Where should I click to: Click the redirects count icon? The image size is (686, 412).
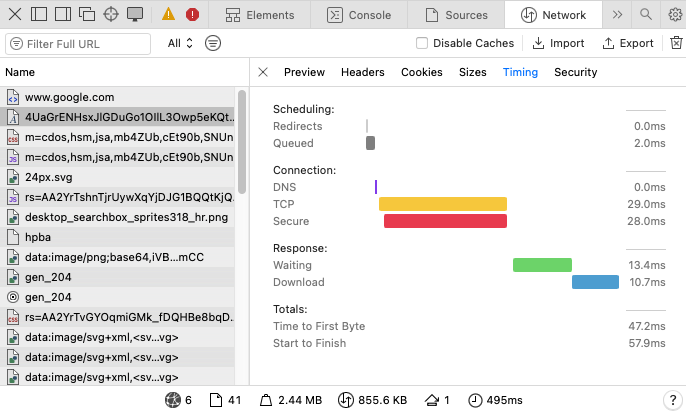(432, 400)
